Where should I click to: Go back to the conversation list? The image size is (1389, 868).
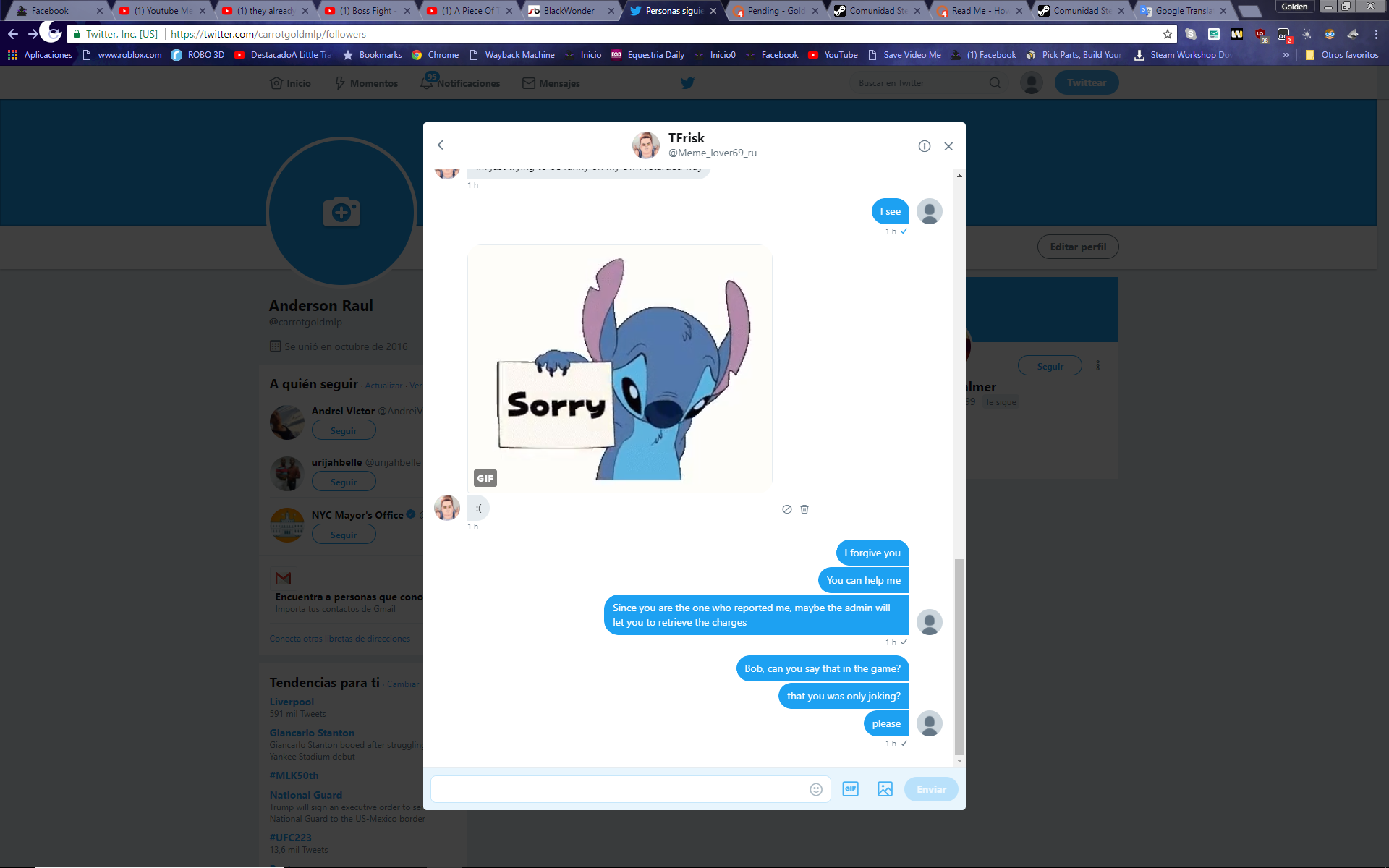point(440,145)
